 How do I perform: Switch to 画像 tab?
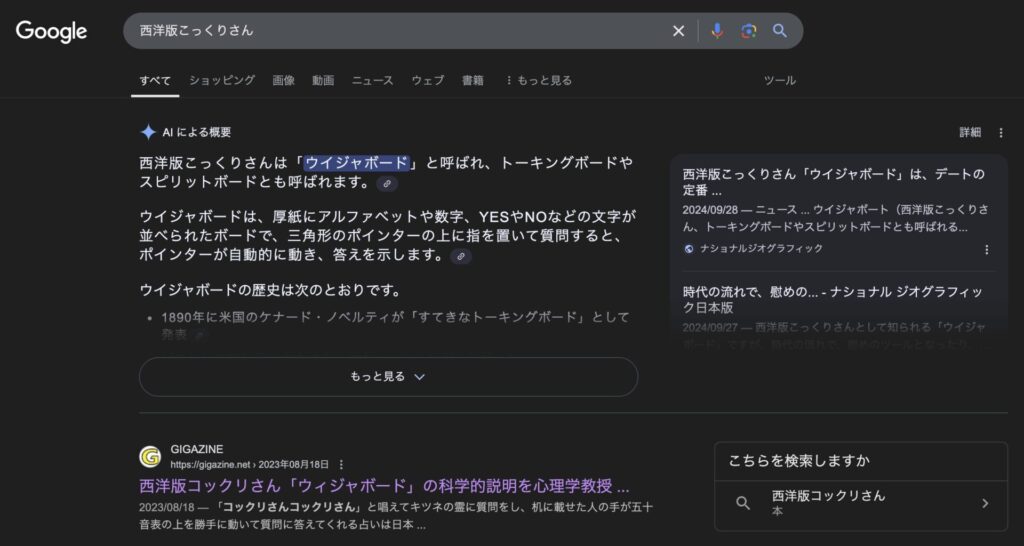[x=283, y=80]
